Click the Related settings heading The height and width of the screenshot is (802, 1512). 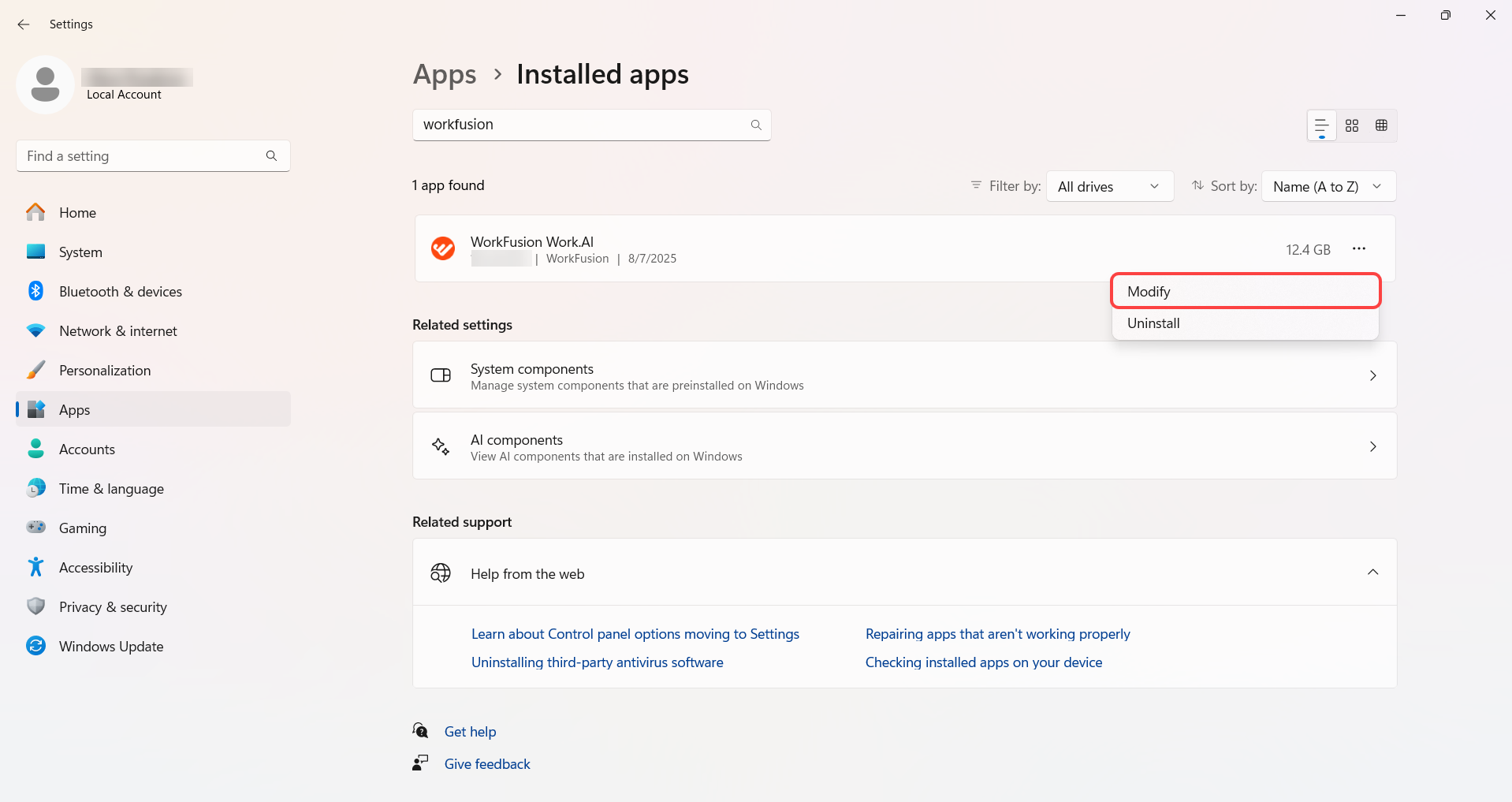(462, 325)
